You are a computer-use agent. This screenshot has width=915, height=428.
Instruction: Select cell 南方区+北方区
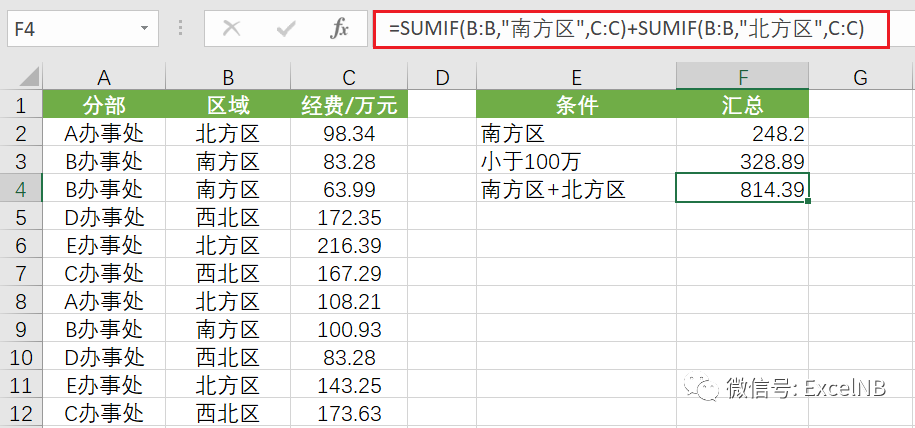point(577,189)
